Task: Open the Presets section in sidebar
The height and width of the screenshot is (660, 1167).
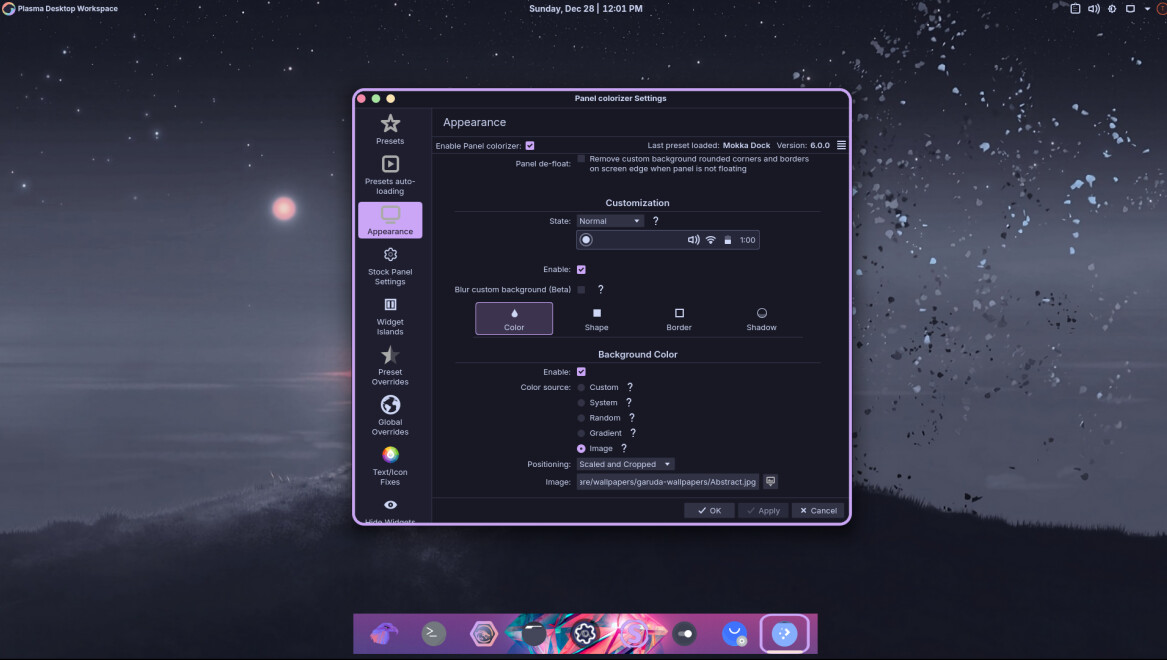Action: click(x=390, y=129)
